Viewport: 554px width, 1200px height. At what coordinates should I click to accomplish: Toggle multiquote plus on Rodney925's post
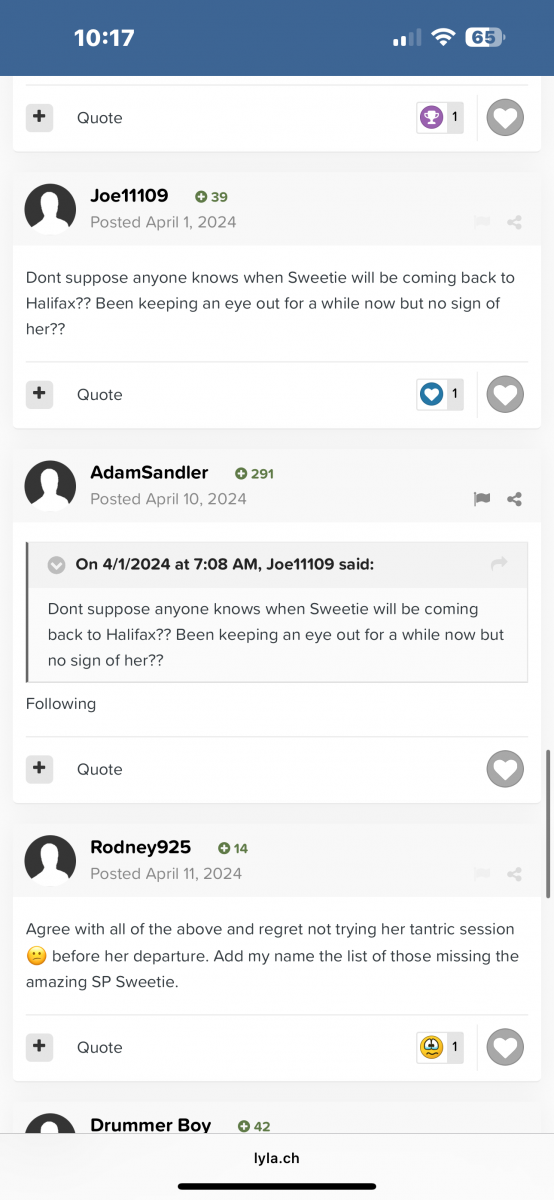coord(39,1047)
